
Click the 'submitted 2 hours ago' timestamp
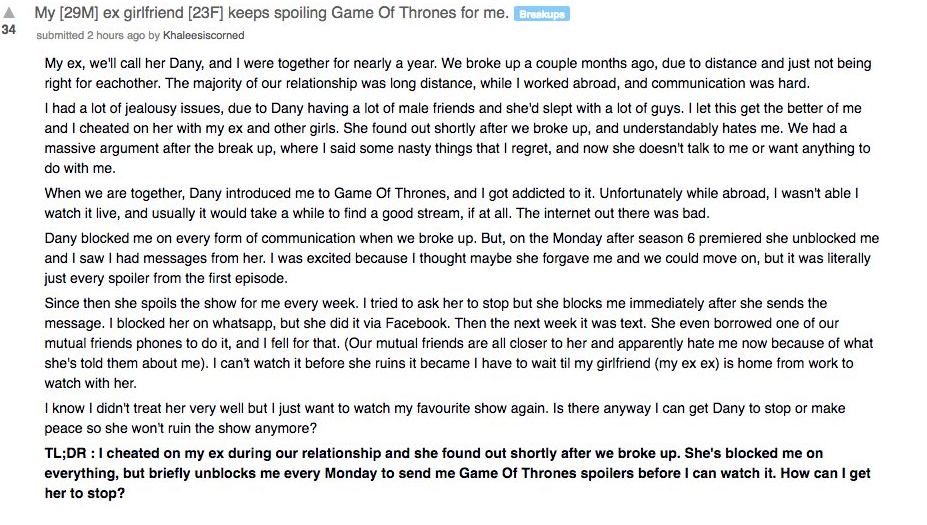(x=90, y=35)
